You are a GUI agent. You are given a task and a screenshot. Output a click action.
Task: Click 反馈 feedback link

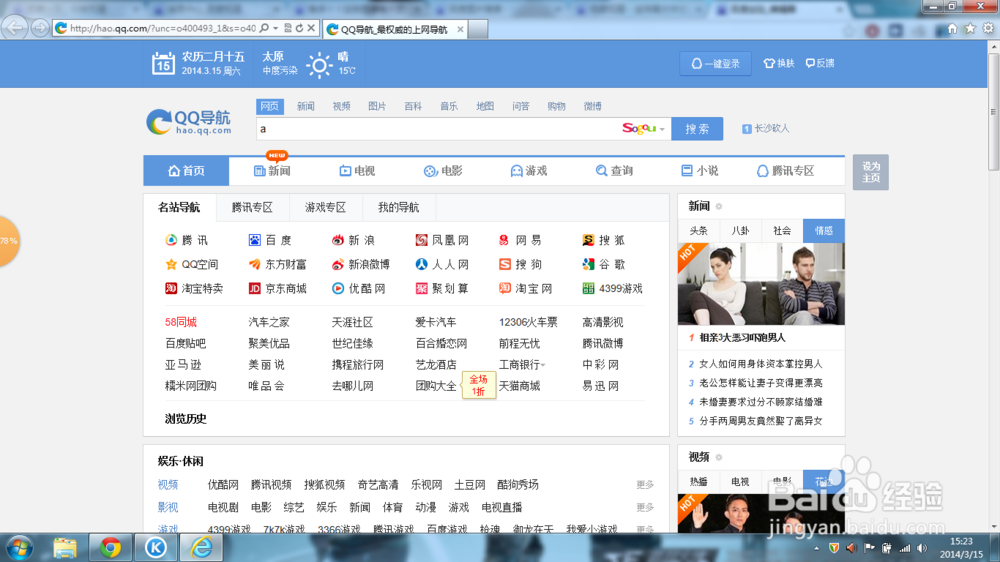tap(820, 63)
